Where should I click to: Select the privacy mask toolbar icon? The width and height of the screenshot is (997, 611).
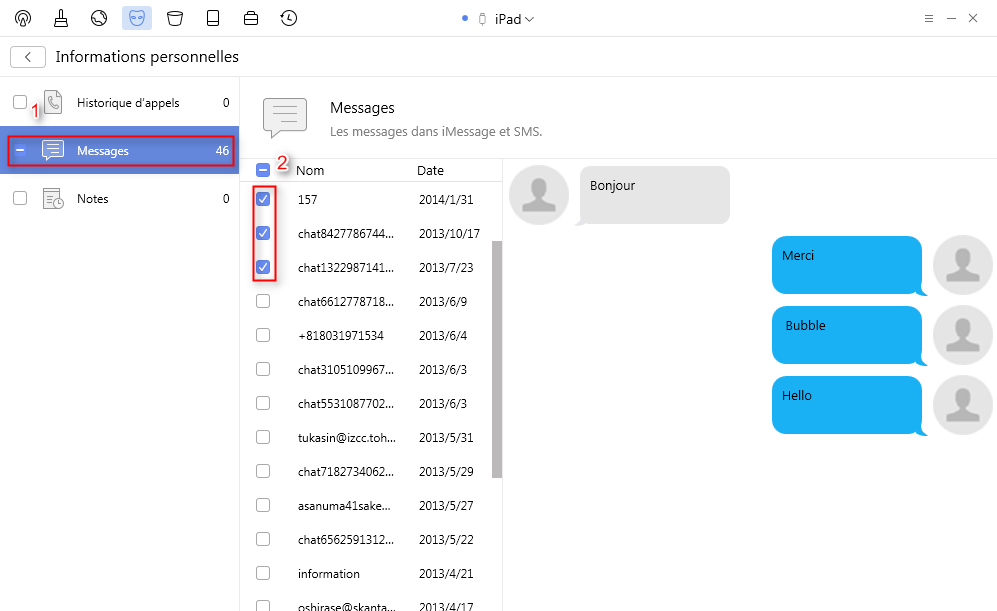[137, 18]
